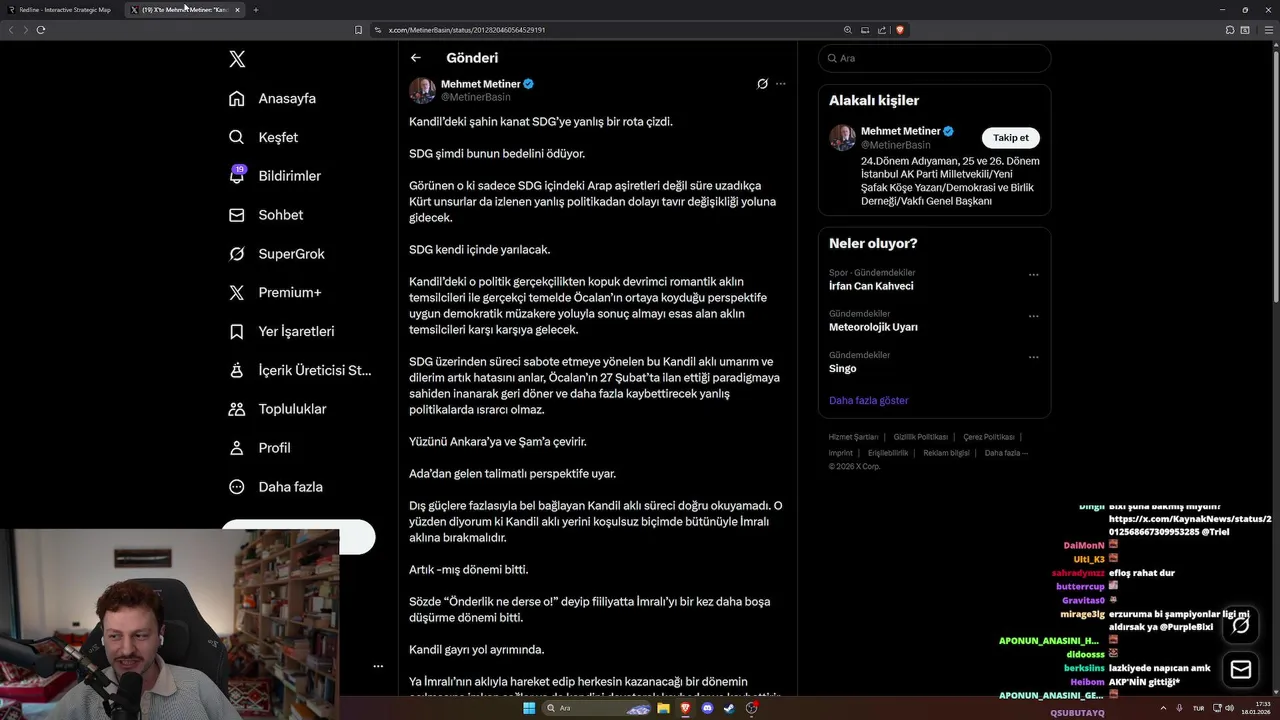
Task: Open Meteorolojik Uyarı trend
Action: (873, 327)
